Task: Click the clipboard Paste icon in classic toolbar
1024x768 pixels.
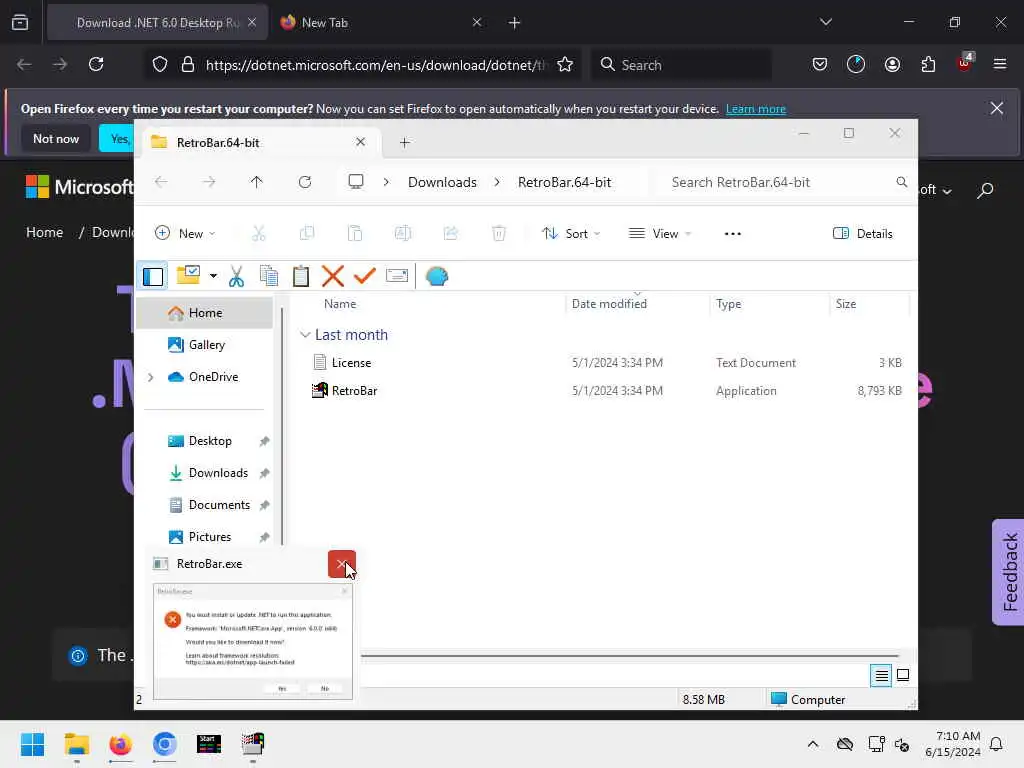Action: (x=300, y=276)
